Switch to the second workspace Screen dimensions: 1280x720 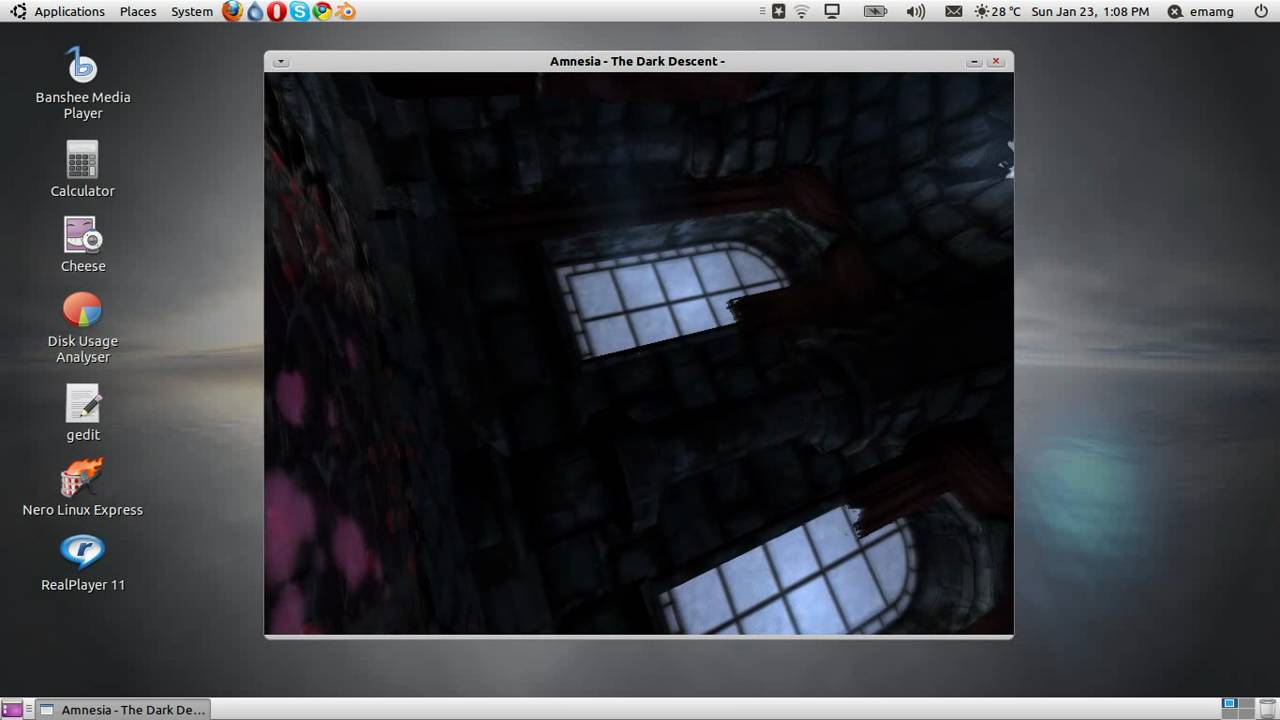[x=1248, y=705]
